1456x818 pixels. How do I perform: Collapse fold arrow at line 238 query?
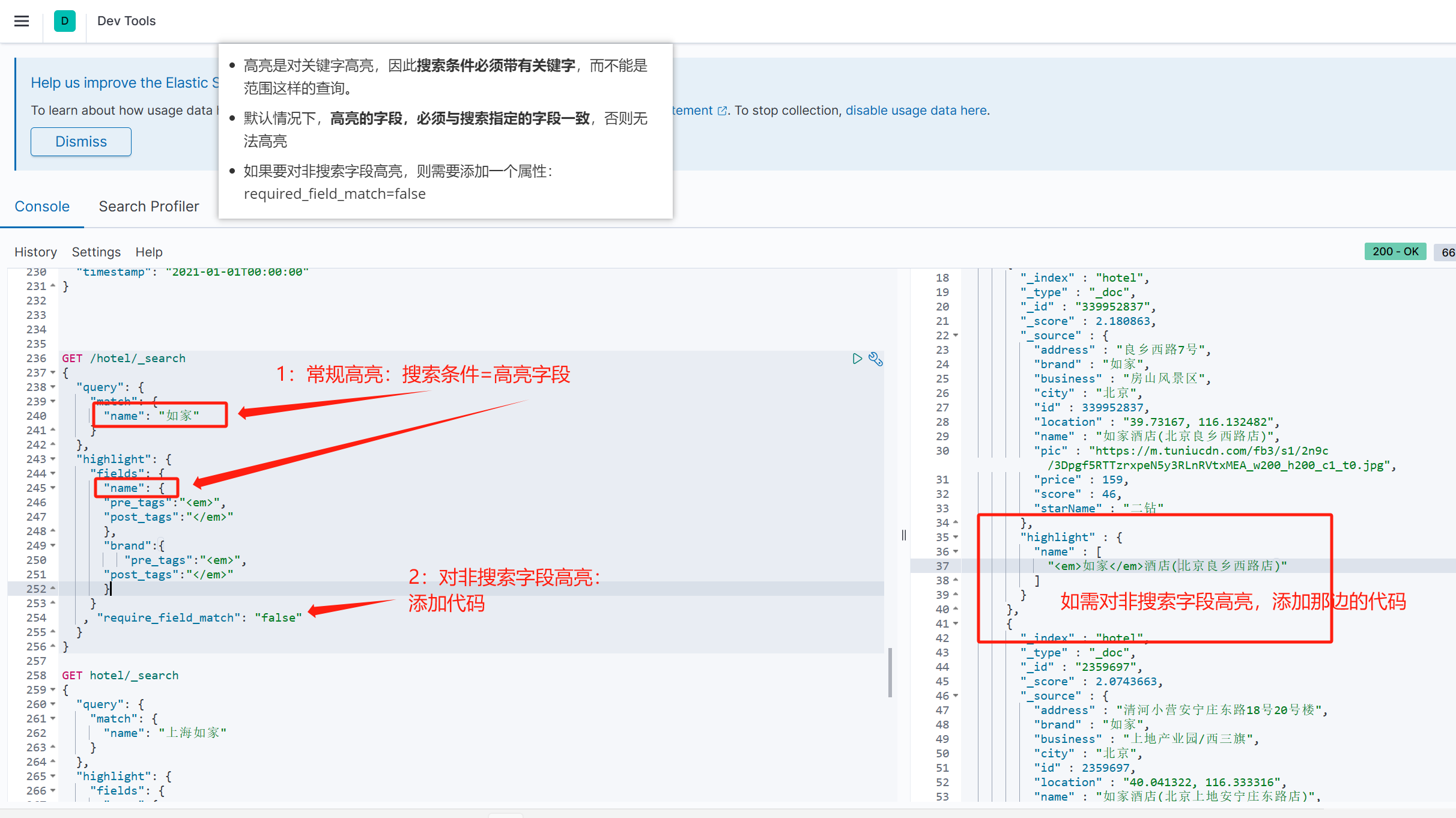click(x=53, y=387)
